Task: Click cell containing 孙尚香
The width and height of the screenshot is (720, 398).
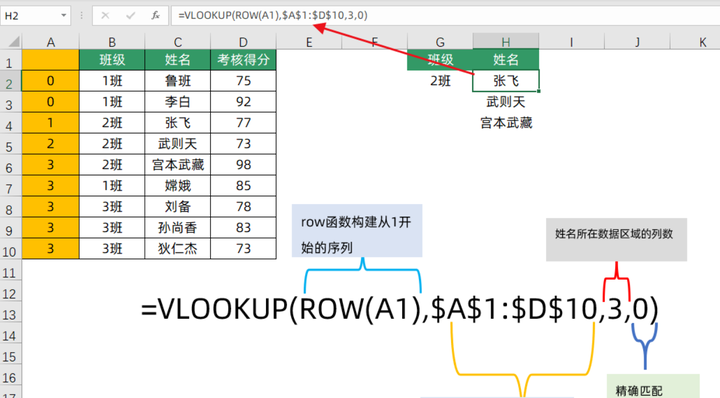Action: 178,227
